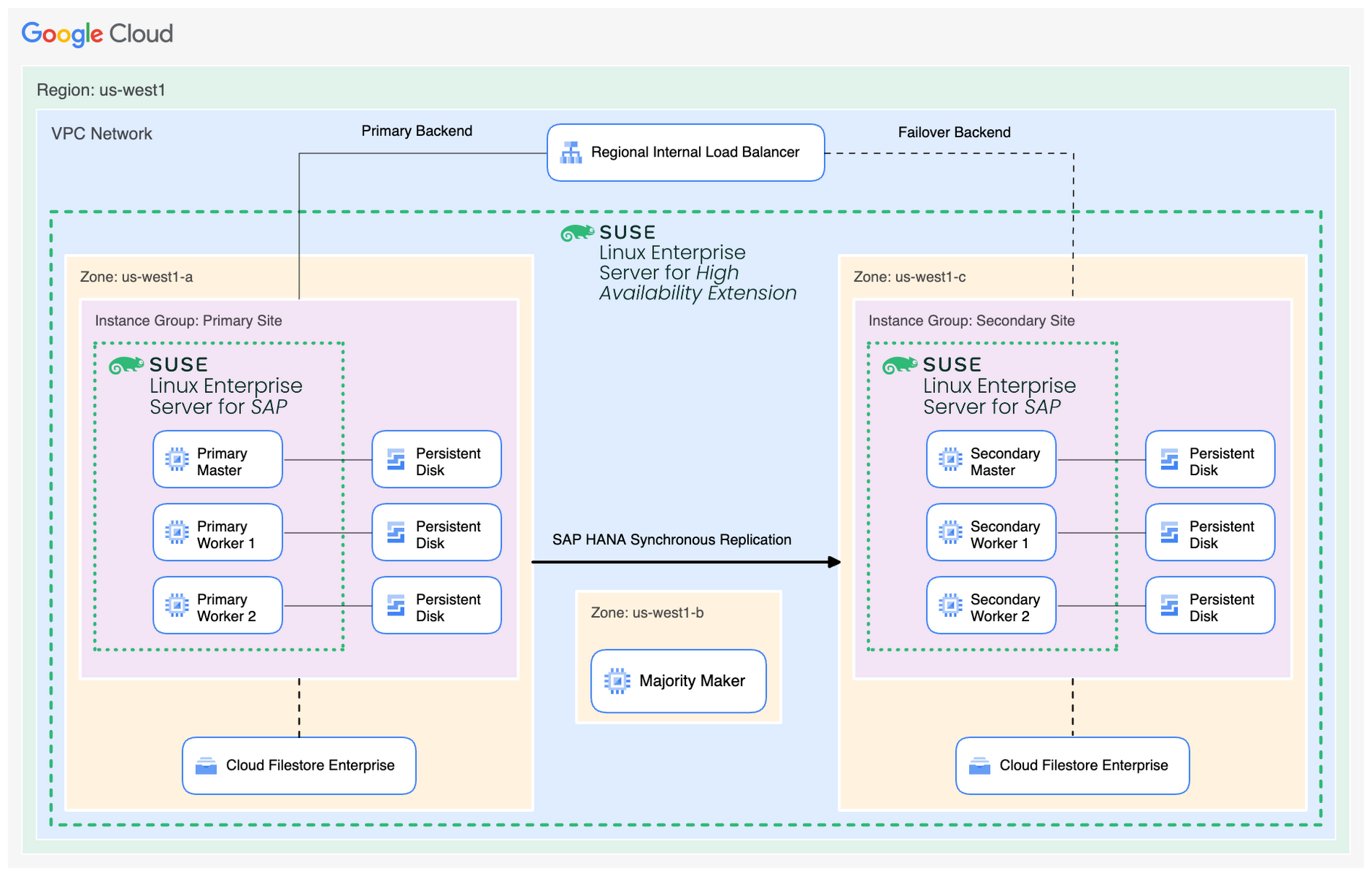Viewport: 1372px width, 876px height.
Task: Select Cloud Filestore Enterprise label in us-west1-a
Action: pos(311,766)
